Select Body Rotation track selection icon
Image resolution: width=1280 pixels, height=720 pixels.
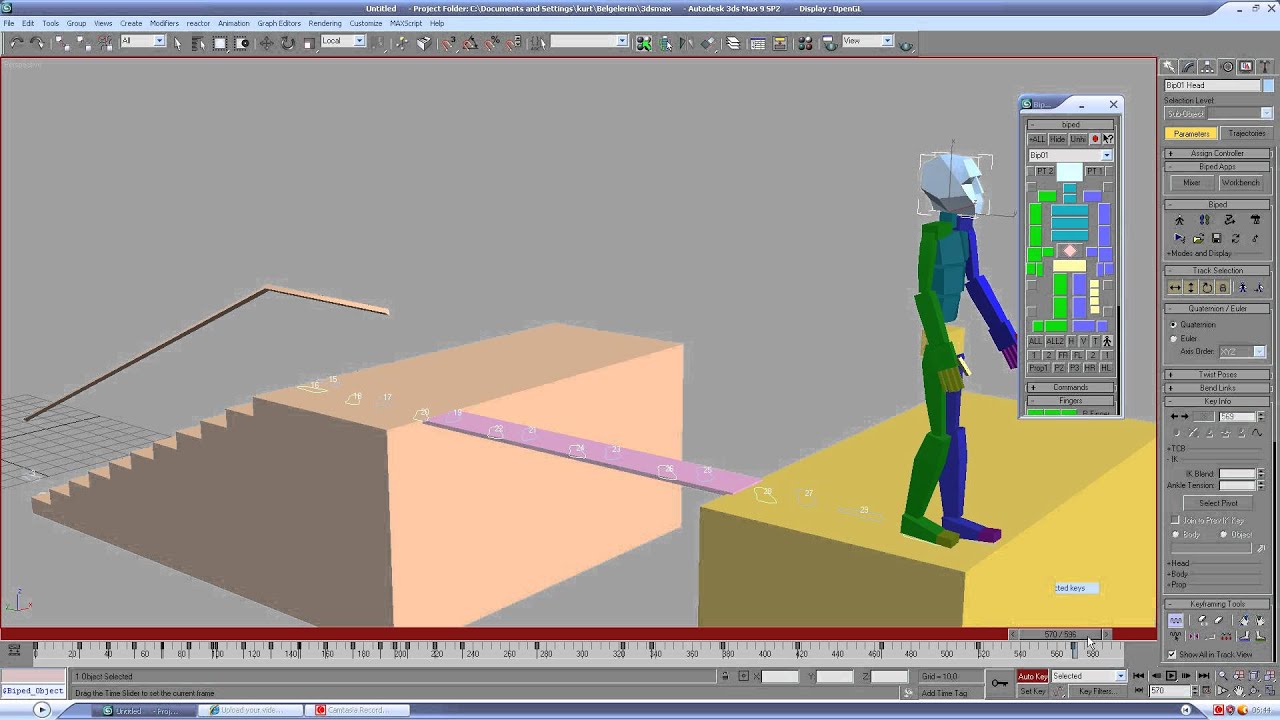[x=1207, y=288]
